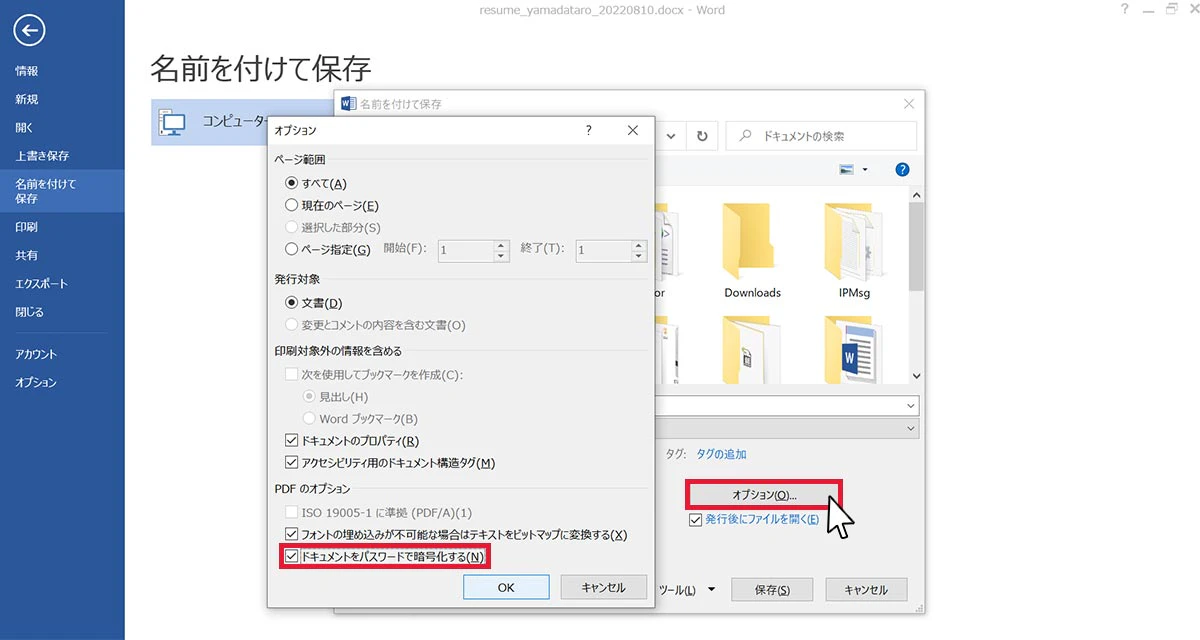Click the Computer icon under Save As

tap(173, 122)
